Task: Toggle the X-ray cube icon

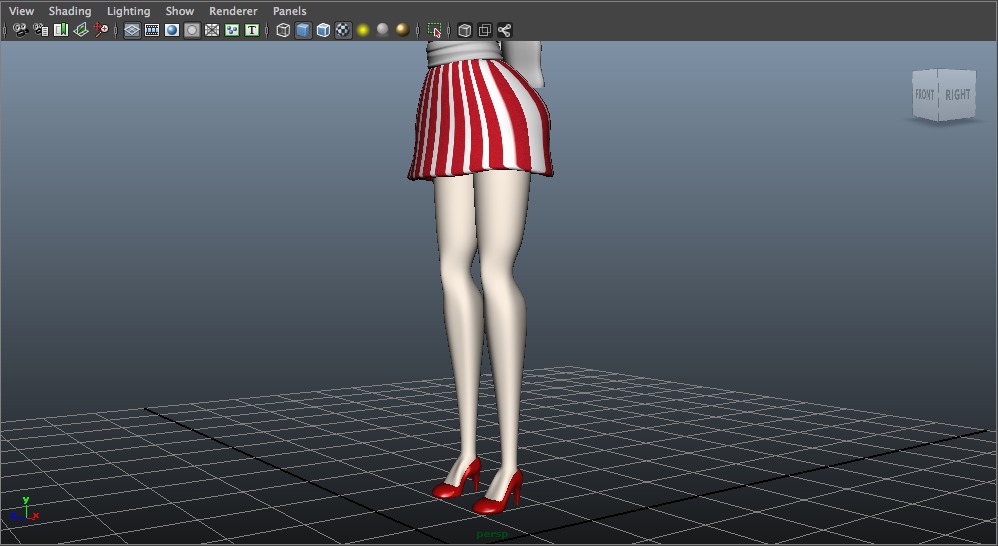Action: click(x=465, y=30)
